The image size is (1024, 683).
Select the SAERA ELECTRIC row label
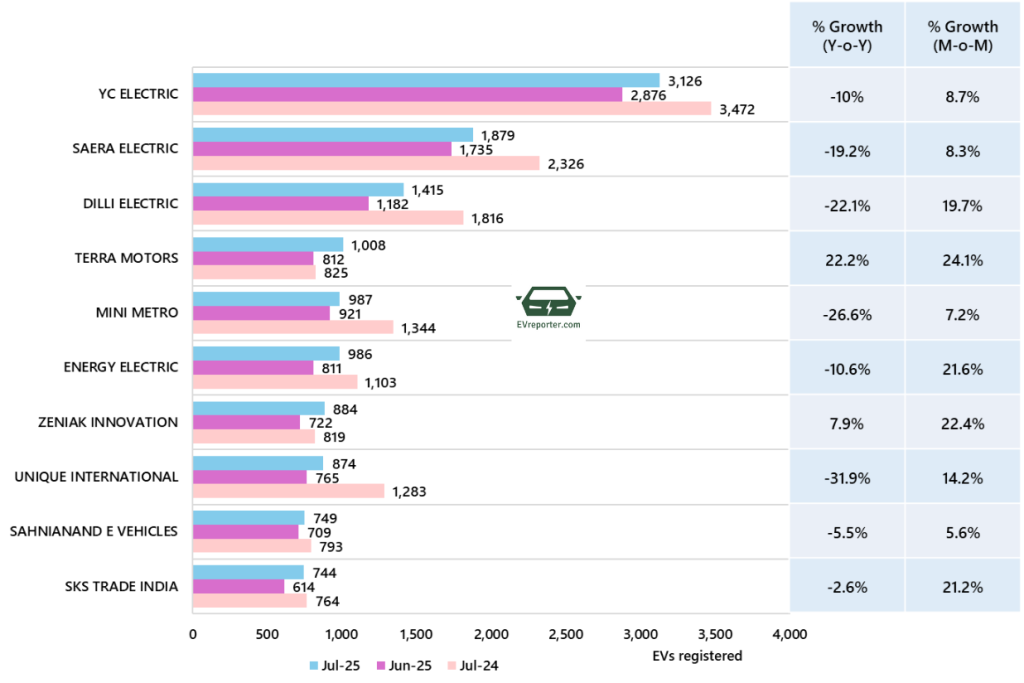(x=125, y=149)
